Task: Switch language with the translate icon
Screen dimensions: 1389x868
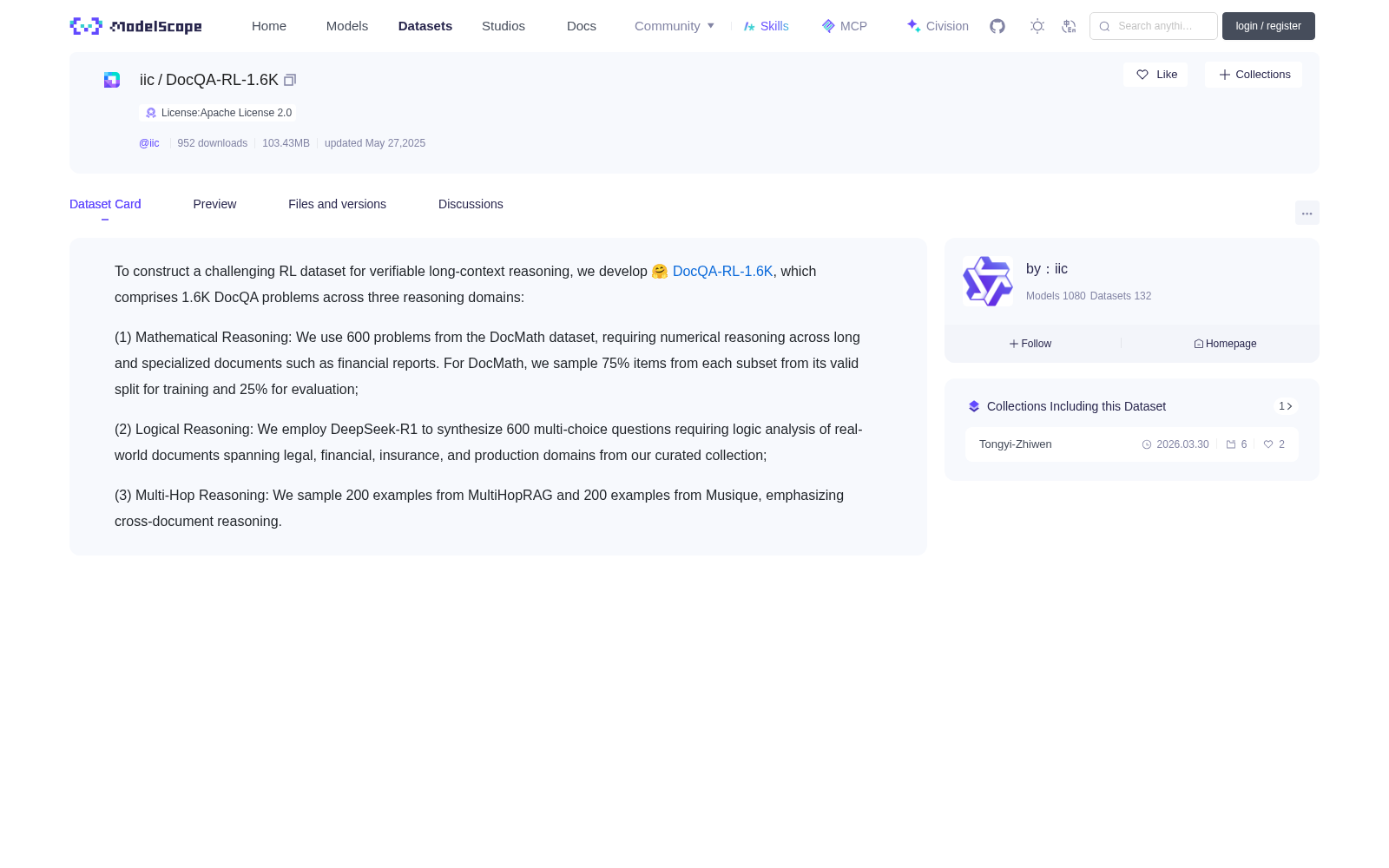Action: pos(1069,26)
